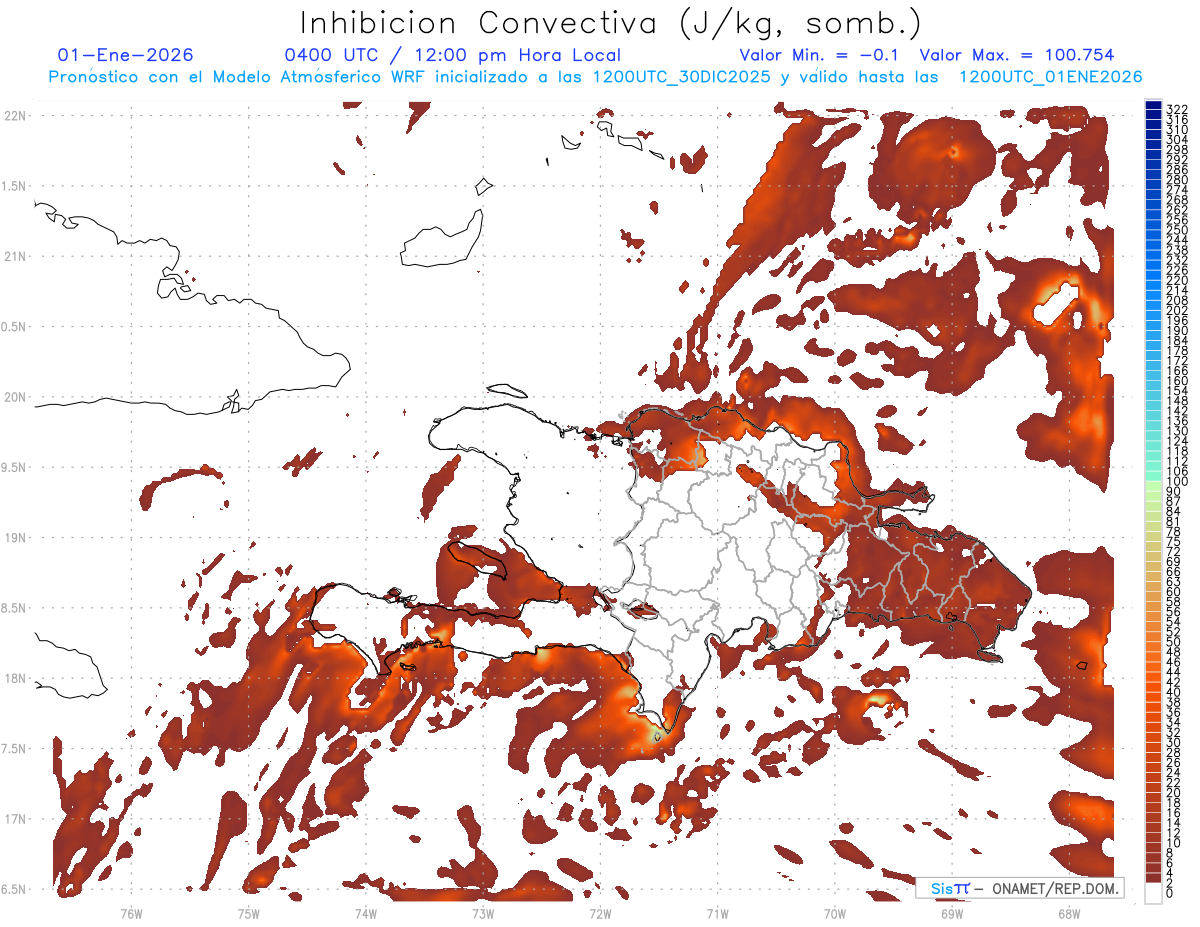Viewport: 1200px width, 927px height.
Task: Click the '71W' longitude label
Action: coord(717,913)
